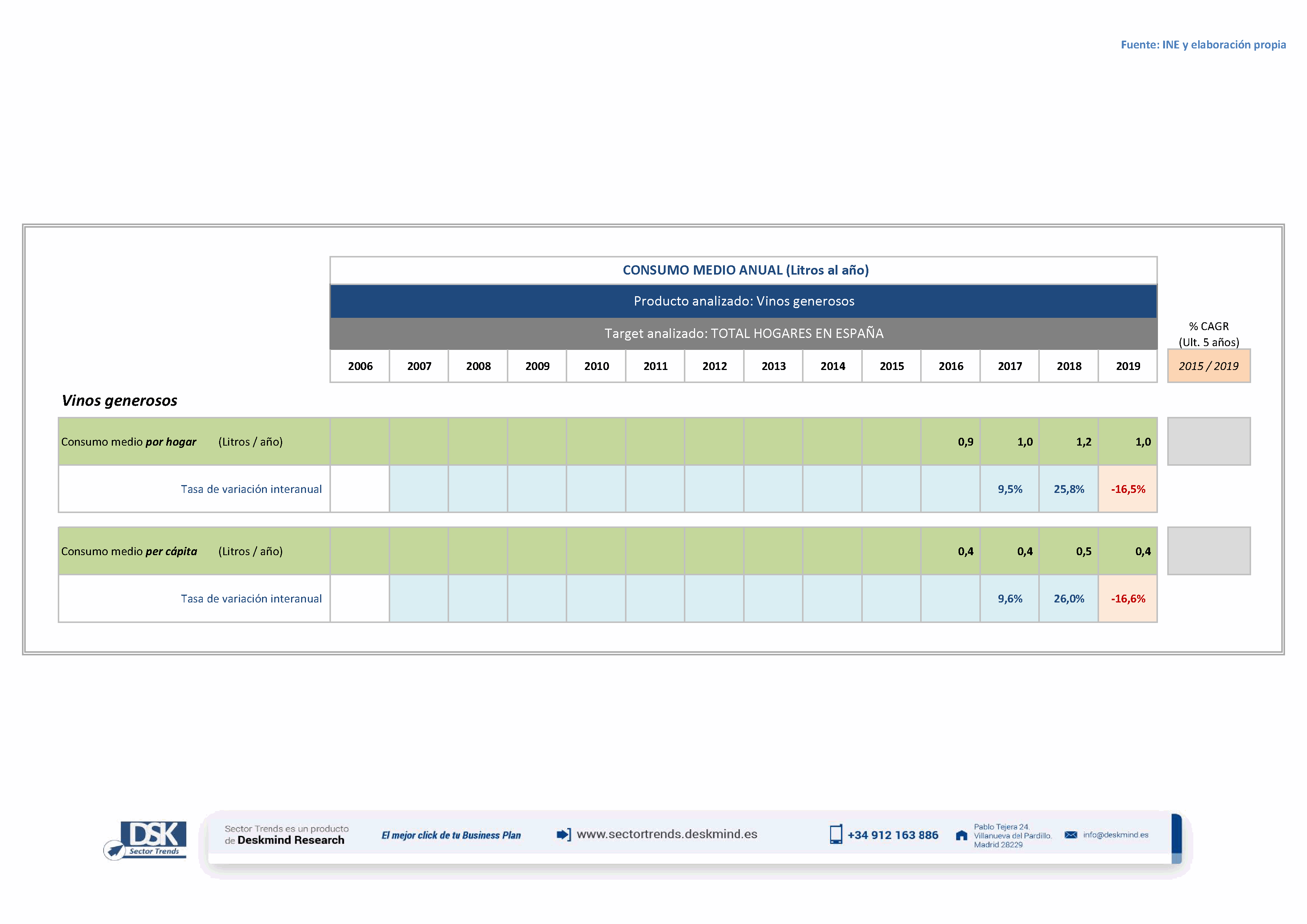Click the arrow icon beside the website URL
The width and height of the screenshot is (1307, 924).
coord(563,835)
